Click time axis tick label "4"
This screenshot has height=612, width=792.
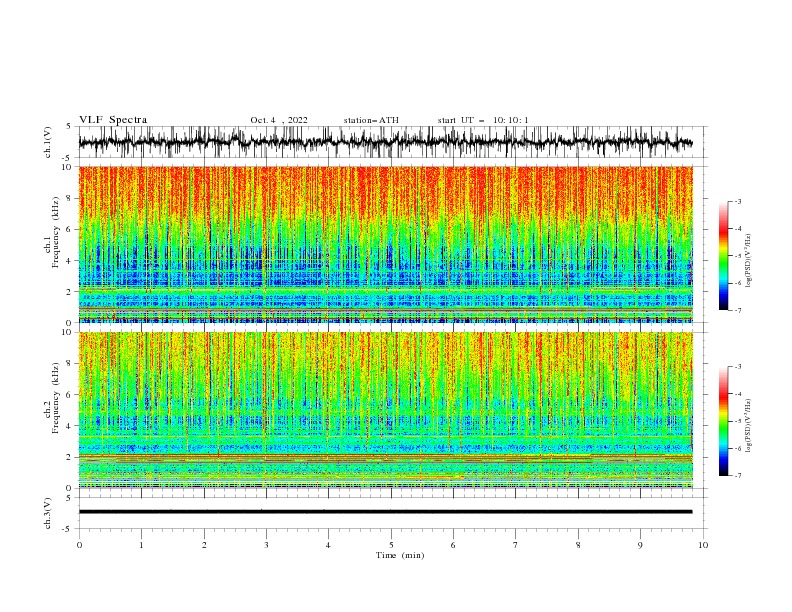pyautogui.click(x=328, y=545)
